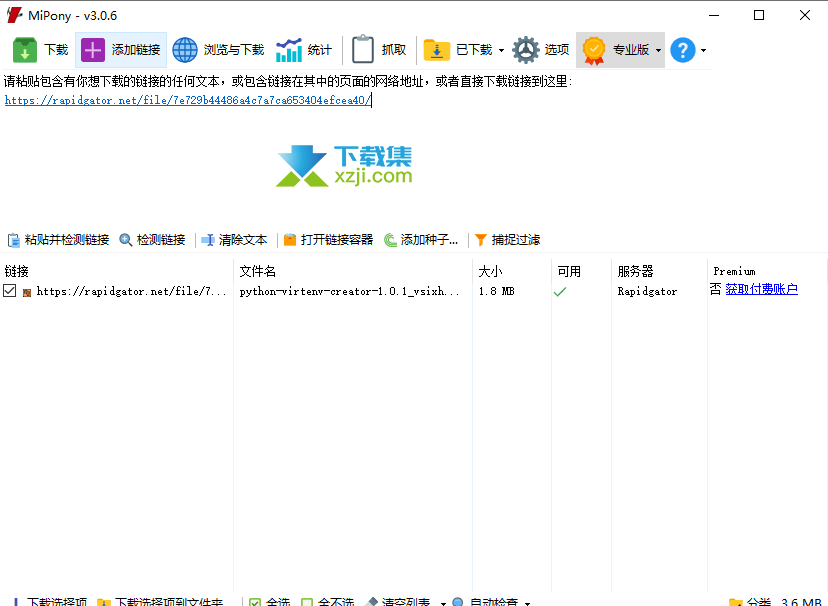The height and width of the screenshot is (606, 828).
Task: Select the python-virtenv-creator file name cell
Action: (x=350, y=291)
